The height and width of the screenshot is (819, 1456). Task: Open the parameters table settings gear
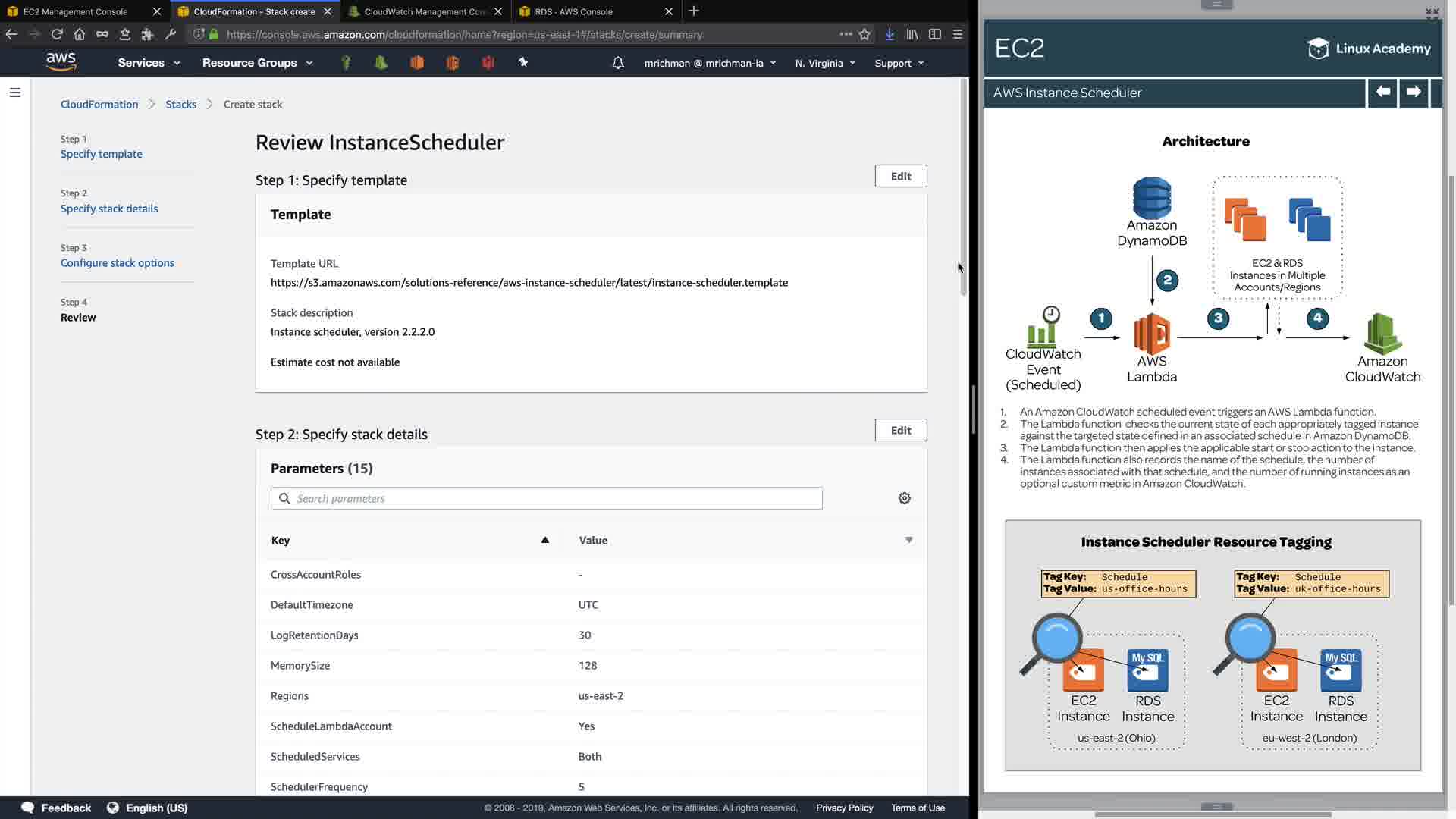point(904,498)
